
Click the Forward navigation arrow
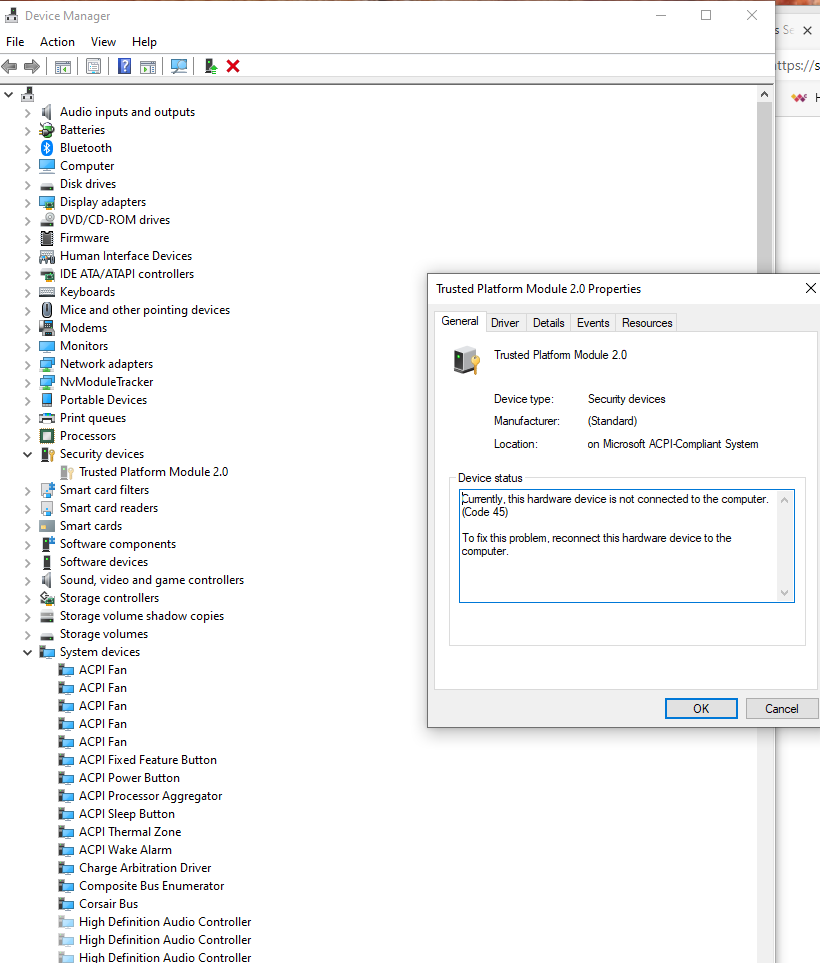[x=31, y=66]
